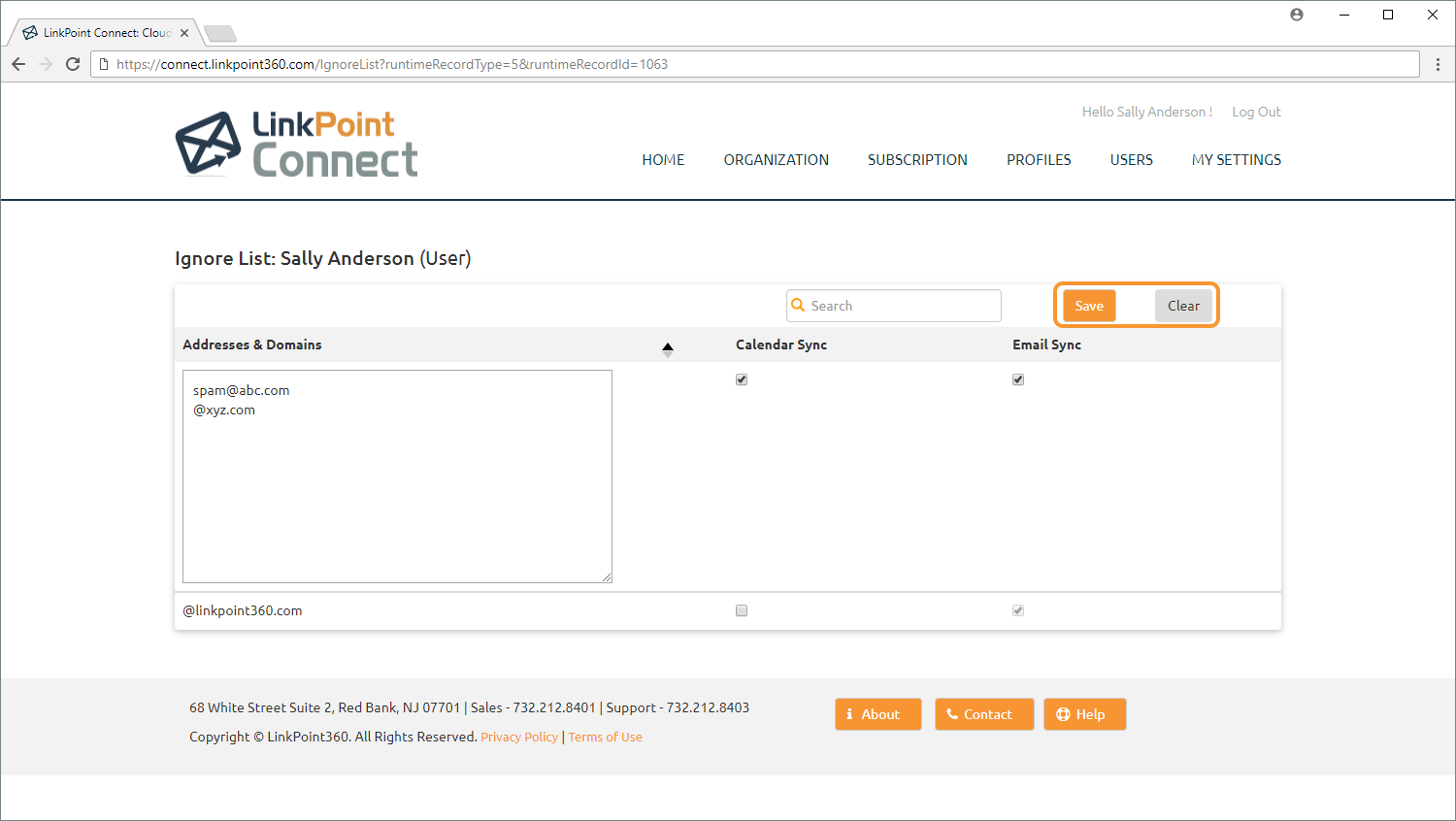The height and width of the screenshot is (821, 1456).
Task: Open MY SETTINGS menu
Action: tap(1237, 160)
